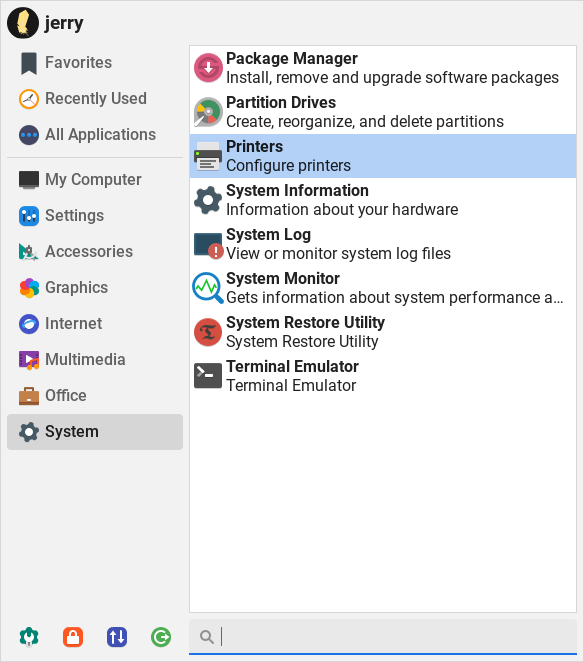Launch Terminal Emulator
Viewport: 584px width, 662px height.
[383, 376]
